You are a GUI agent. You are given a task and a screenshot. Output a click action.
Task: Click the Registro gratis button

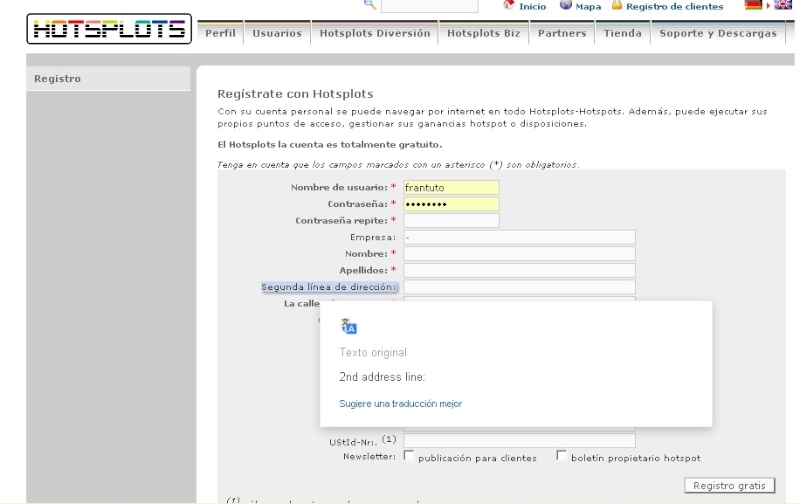point(730,486)
